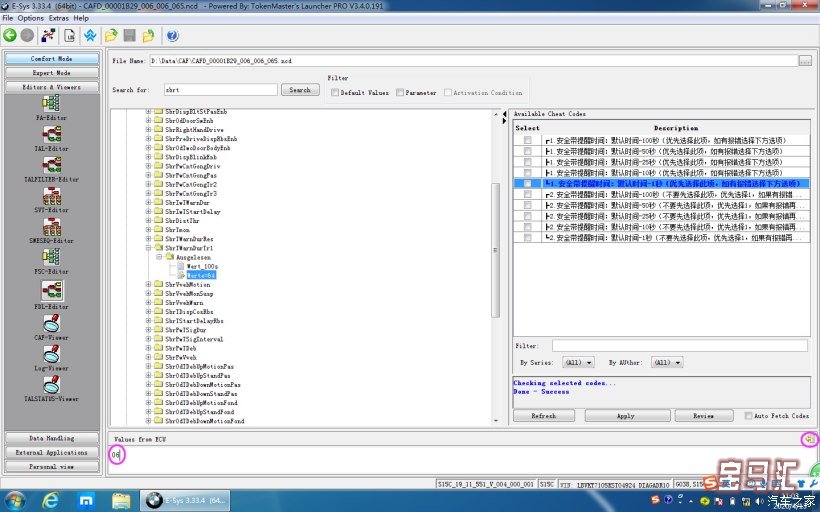This screenshot has width=820, height=512.
Task: Click the Review button
Action: (x=703, y=416)
